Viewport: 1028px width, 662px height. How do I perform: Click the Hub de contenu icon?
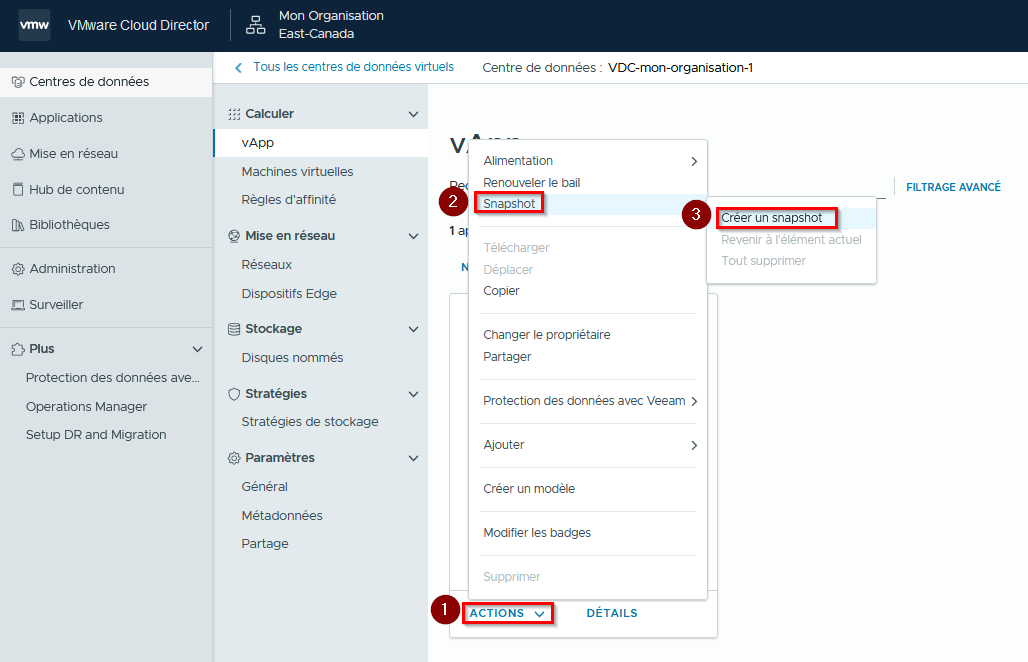(x=18, y=189)
